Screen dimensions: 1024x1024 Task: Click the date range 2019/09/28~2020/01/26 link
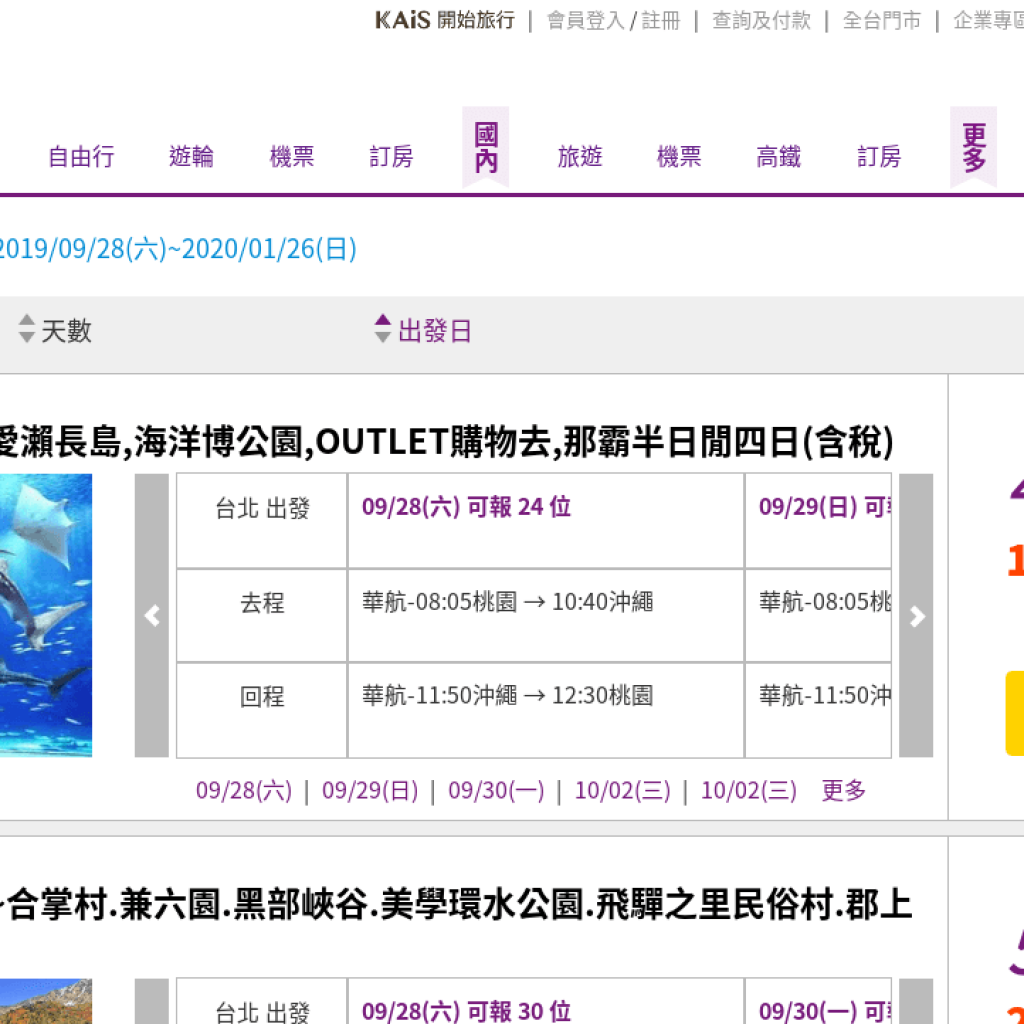tap(178, 250)
